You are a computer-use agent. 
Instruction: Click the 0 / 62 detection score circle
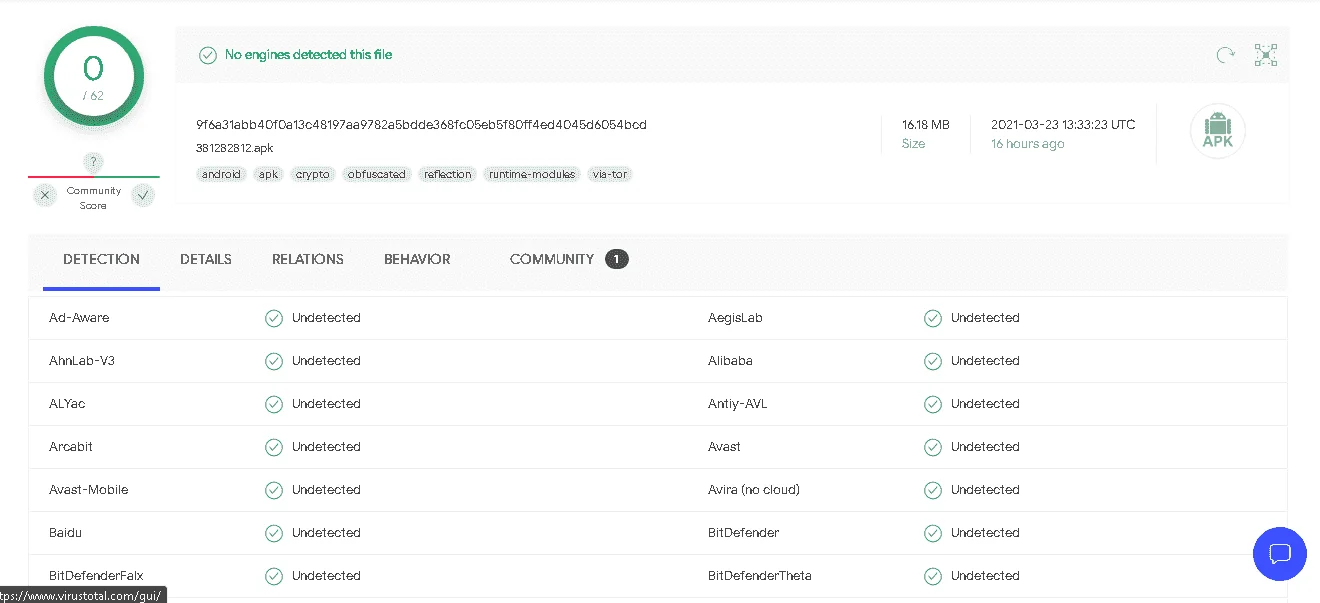[x=94, y=77]
